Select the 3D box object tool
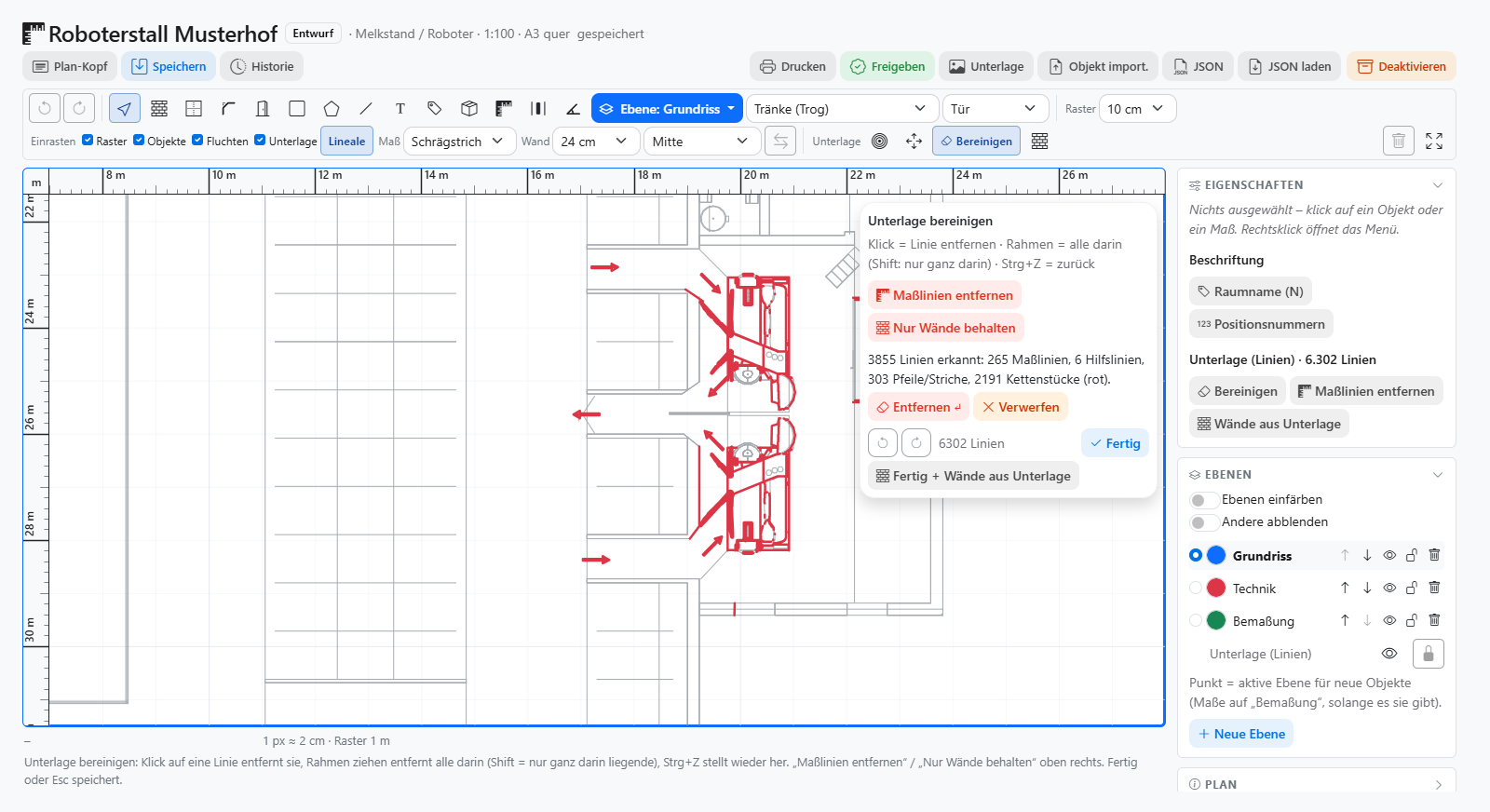This screenshot has height=812, width=1490. point(469,109)
